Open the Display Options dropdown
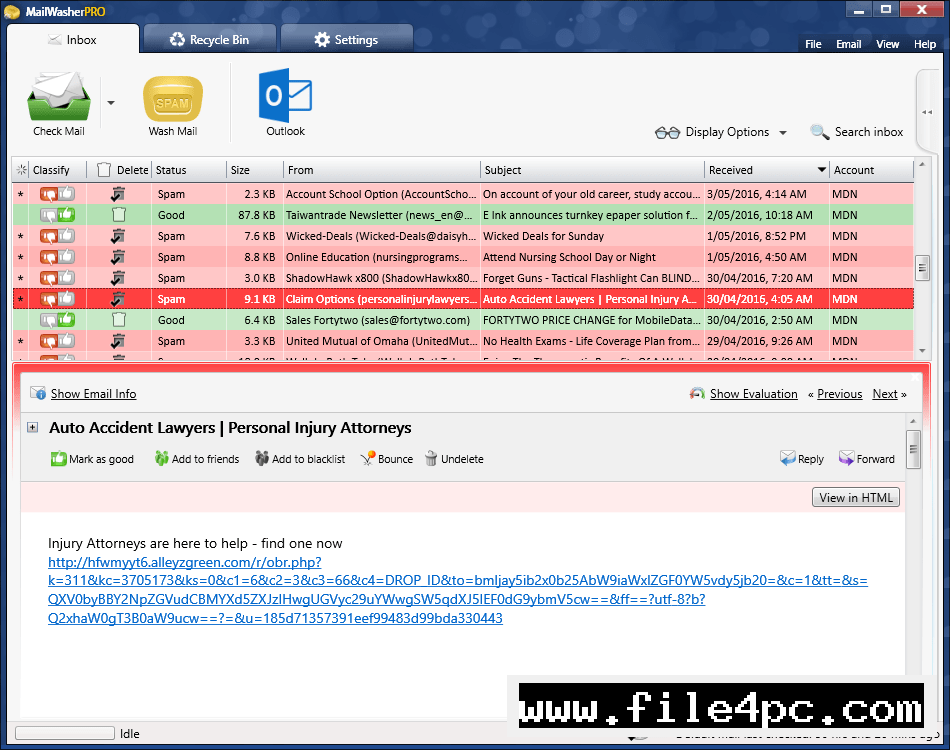The height and width of the screenshot is (750, 950). (x=720, y=132)
